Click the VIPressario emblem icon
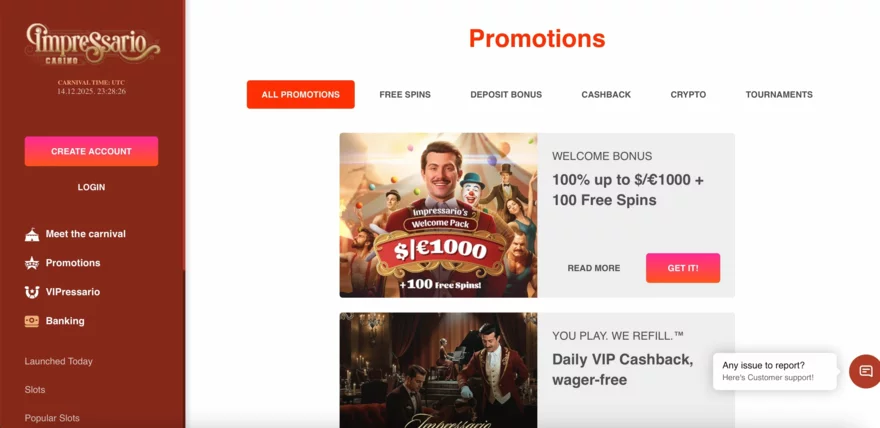 (x=32, y=292)
